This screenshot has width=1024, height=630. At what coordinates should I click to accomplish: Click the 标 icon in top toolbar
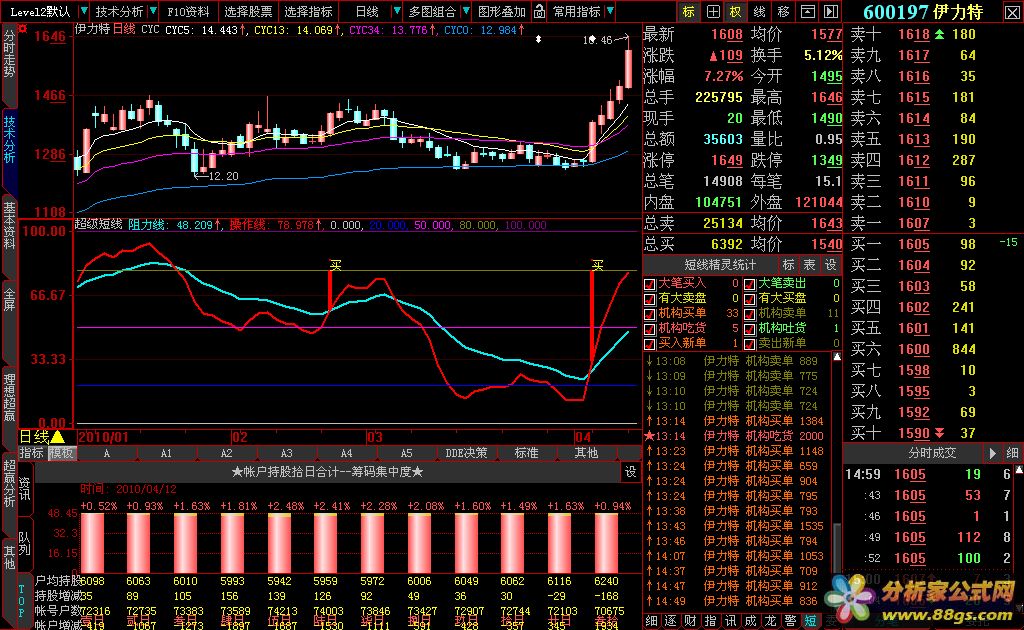[x=688, y=12]
